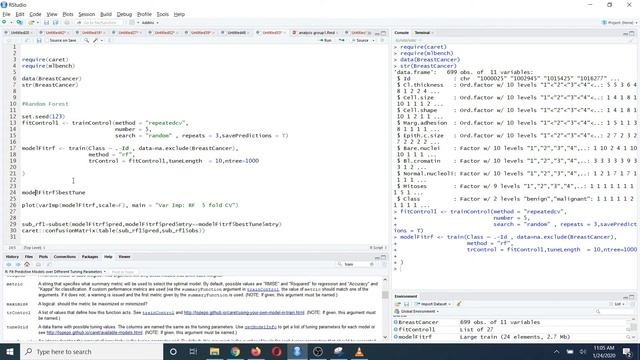The width and height of the screenshot is (640, 360).
Task: Click the Find/Replace magnifier icon in editor
Action: tap(87, 40)
